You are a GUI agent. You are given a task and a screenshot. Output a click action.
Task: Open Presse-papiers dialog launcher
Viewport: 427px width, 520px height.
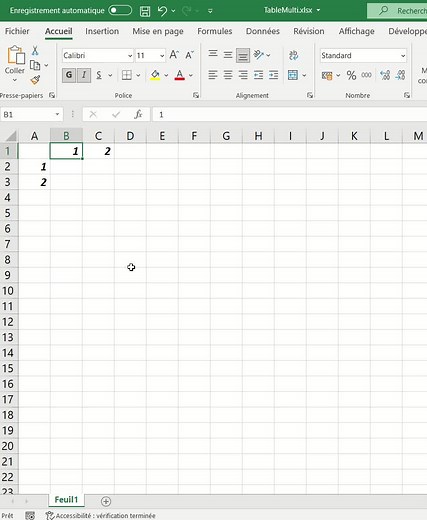(x=52, y=95)
